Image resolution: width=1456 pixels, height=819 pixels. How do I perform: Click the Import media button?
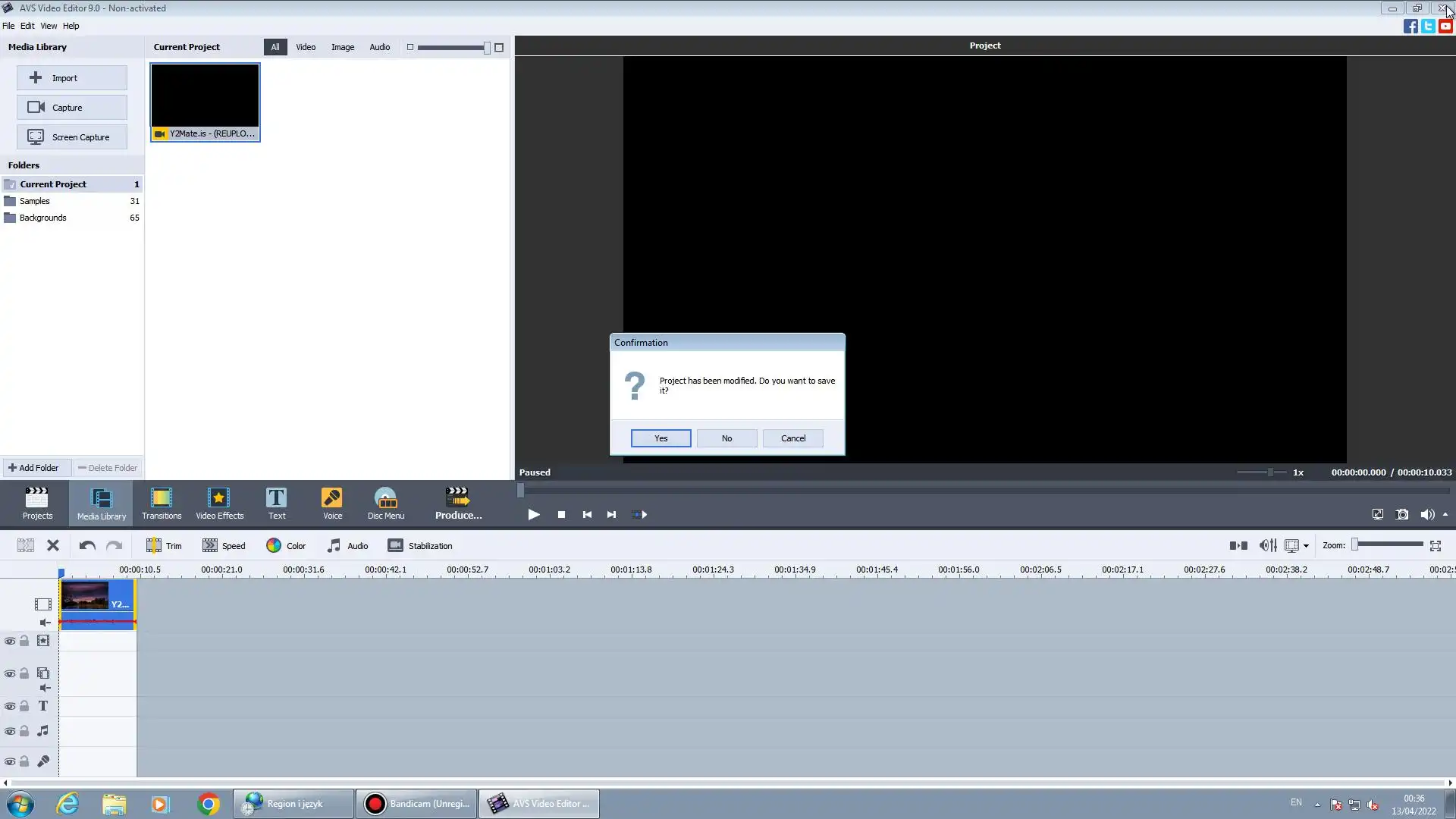coord(71,78)
